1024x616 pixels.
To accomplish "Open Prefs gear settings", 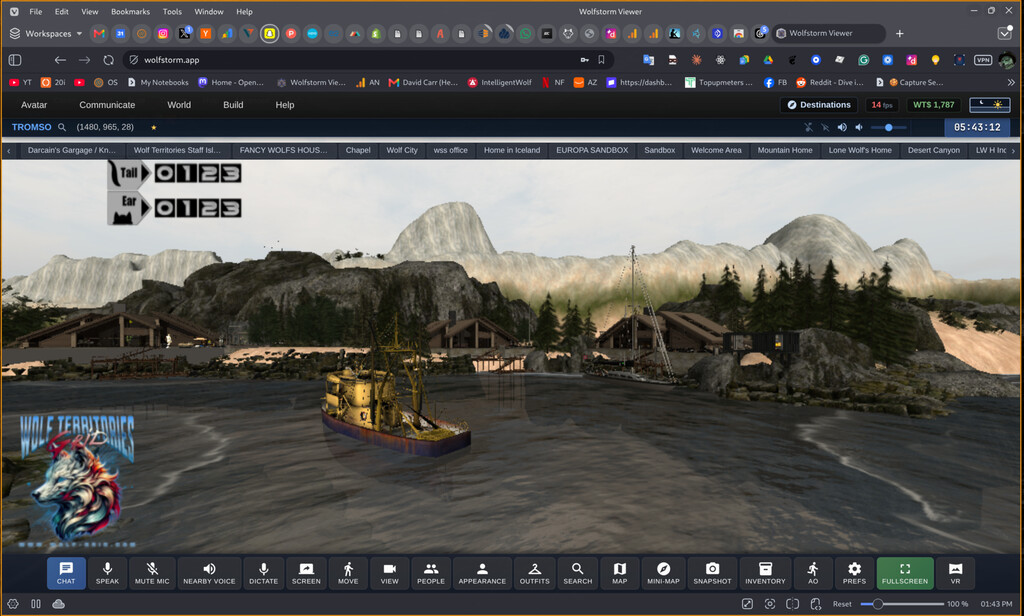I will tap(854, 573).
